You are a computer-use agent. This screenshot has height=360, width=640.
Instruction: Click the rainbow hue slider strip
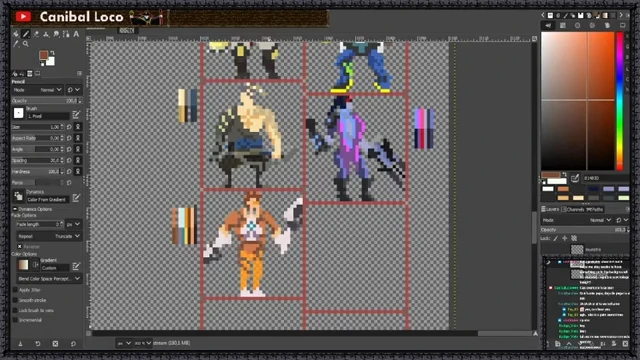tap(620, 101)
